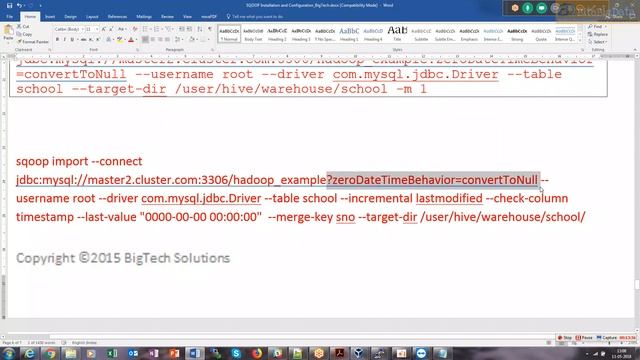Viewport: 640px width, 360px height.
Task: Open Google Chrome from the taskbar
Action: [x=50, y=353]
